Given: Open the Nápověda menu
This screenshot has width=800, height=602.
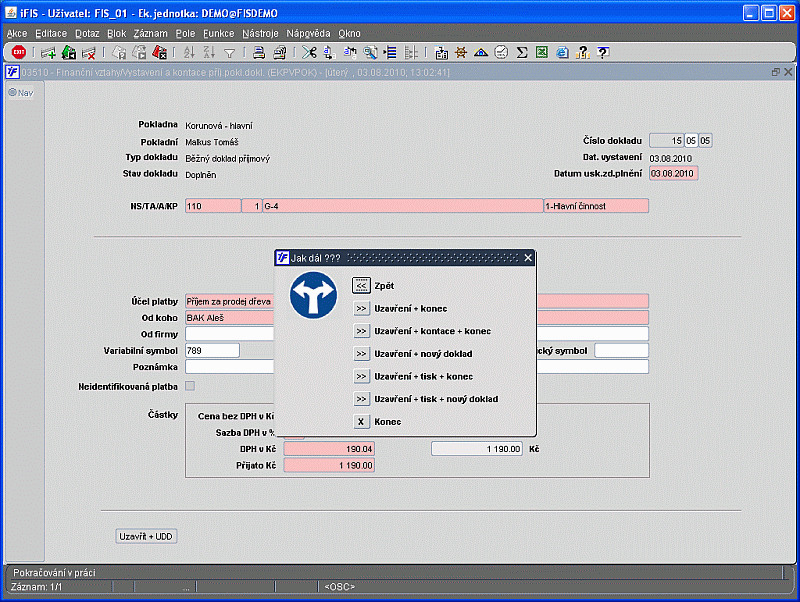Looking at the screenshot, I should [x=307, y=33].
